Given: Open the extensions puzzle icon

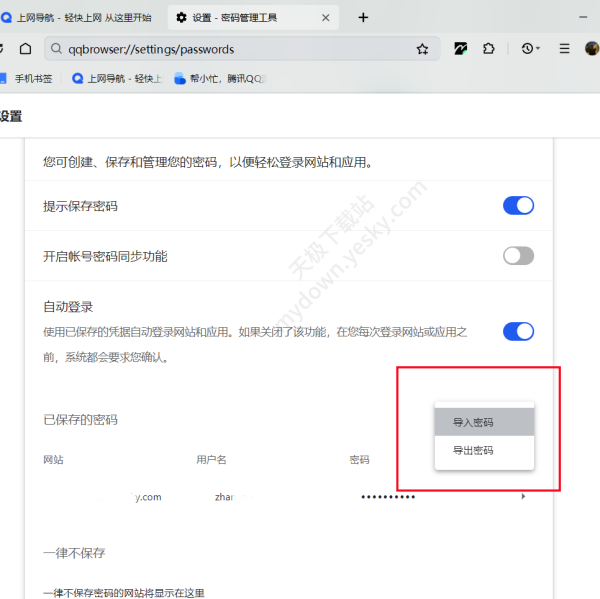Looking at the screenshot, I should click(488, 49).
